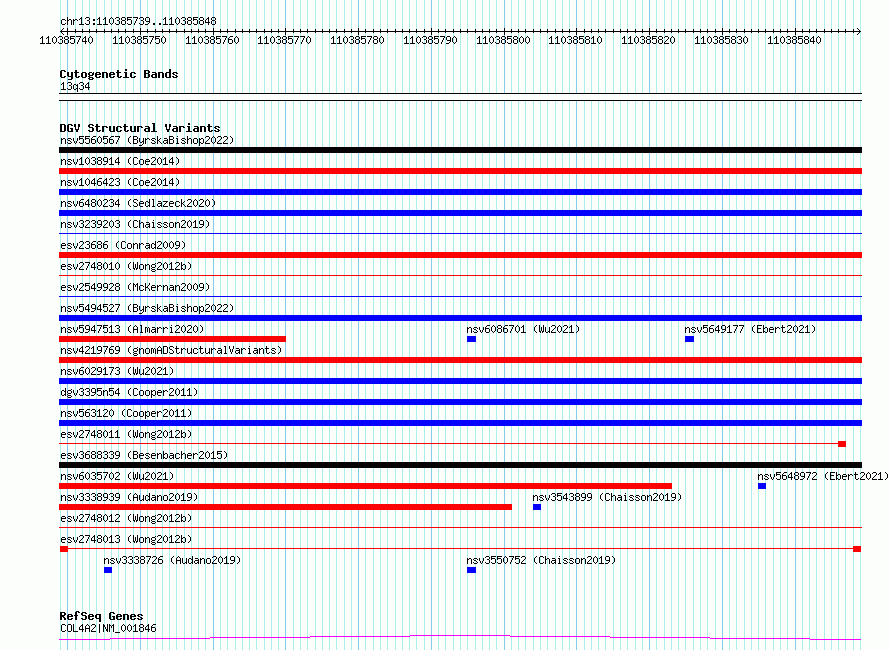Image resolution: width=890 pixels, height=650 pixels.
Task: Open variant esv2748011 (Wong2012b) label
Action: click(126, 434)
